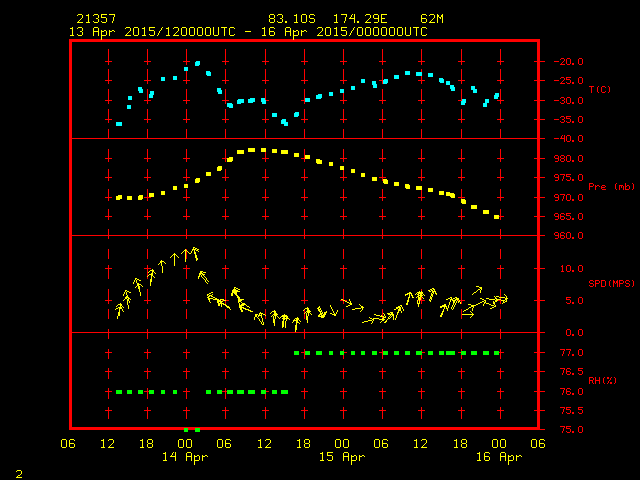Click start time 13 Apr 2015/120000UTC
The image size is (640, 480).
point(152,32)
